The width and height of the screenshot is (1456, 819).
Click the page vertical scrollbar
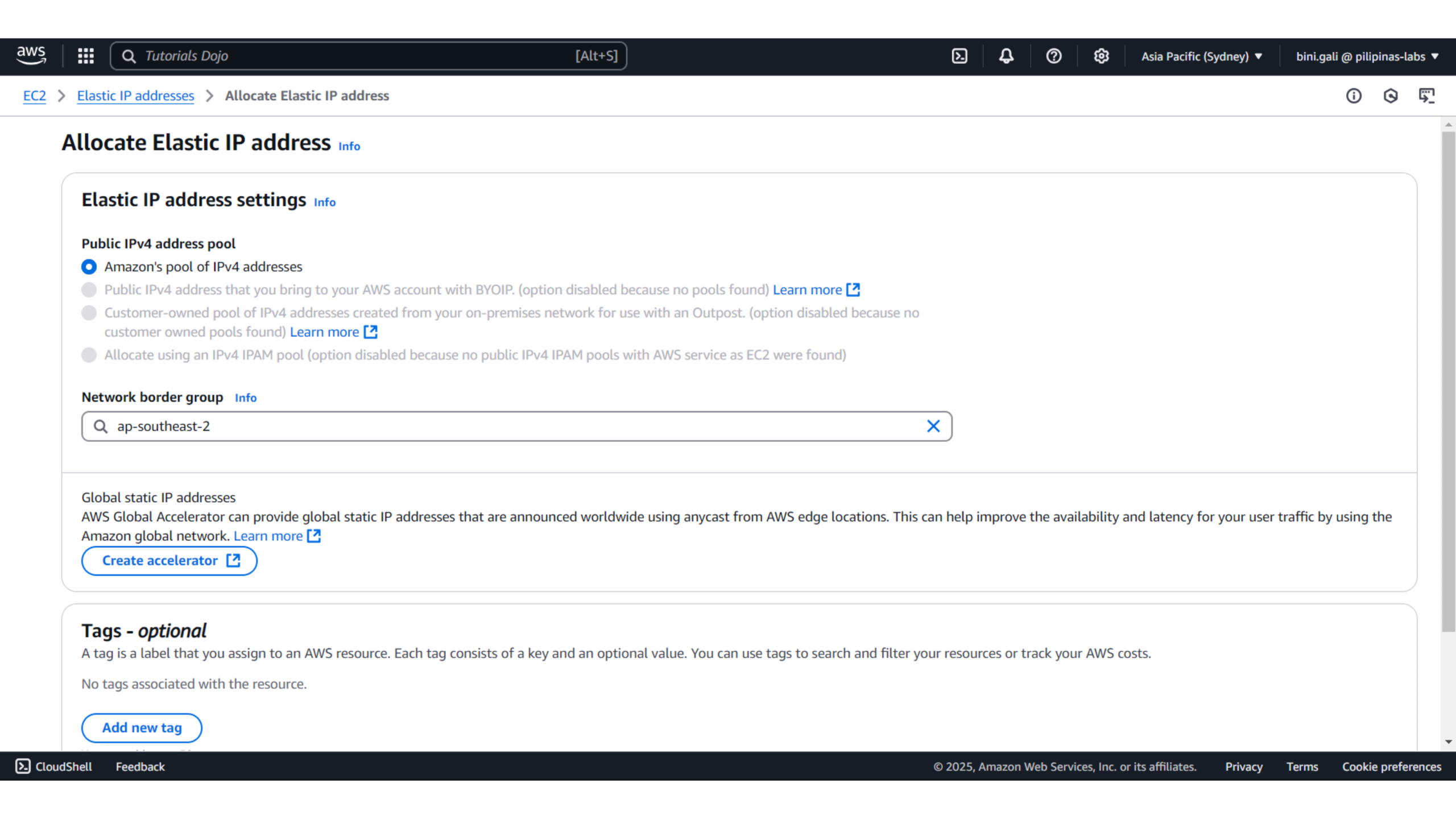pyautogui.click(x=1448, y=381)
